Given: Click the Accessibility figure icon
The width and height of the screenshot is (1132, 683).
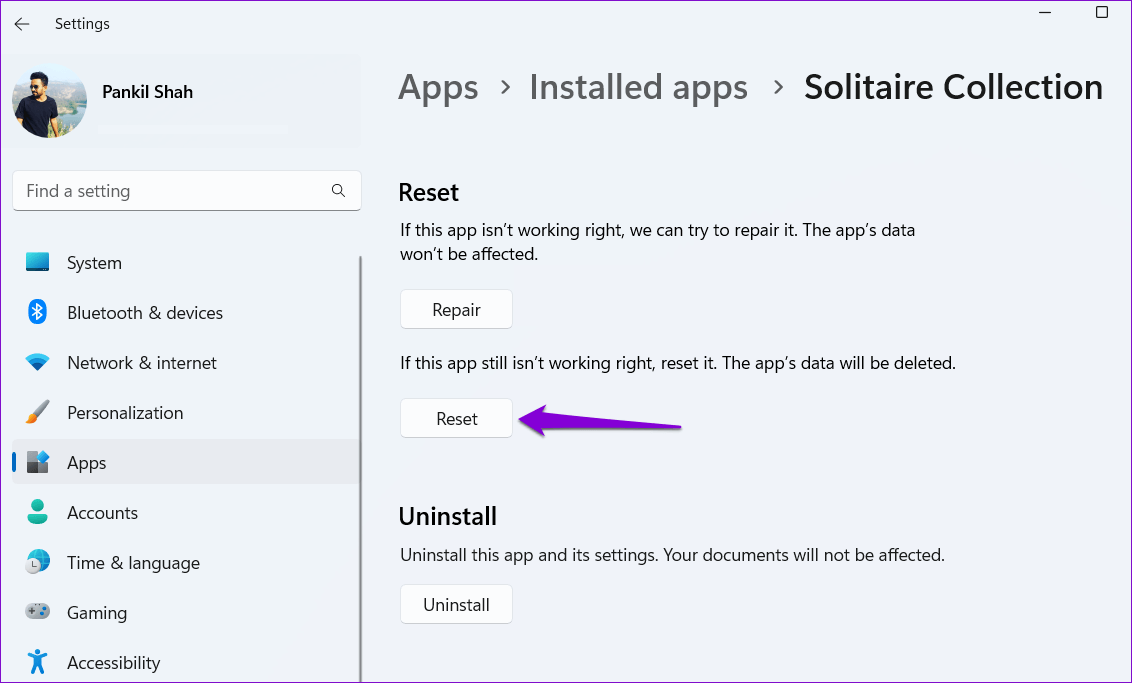Looking at the screenshot, I should 38,661.
